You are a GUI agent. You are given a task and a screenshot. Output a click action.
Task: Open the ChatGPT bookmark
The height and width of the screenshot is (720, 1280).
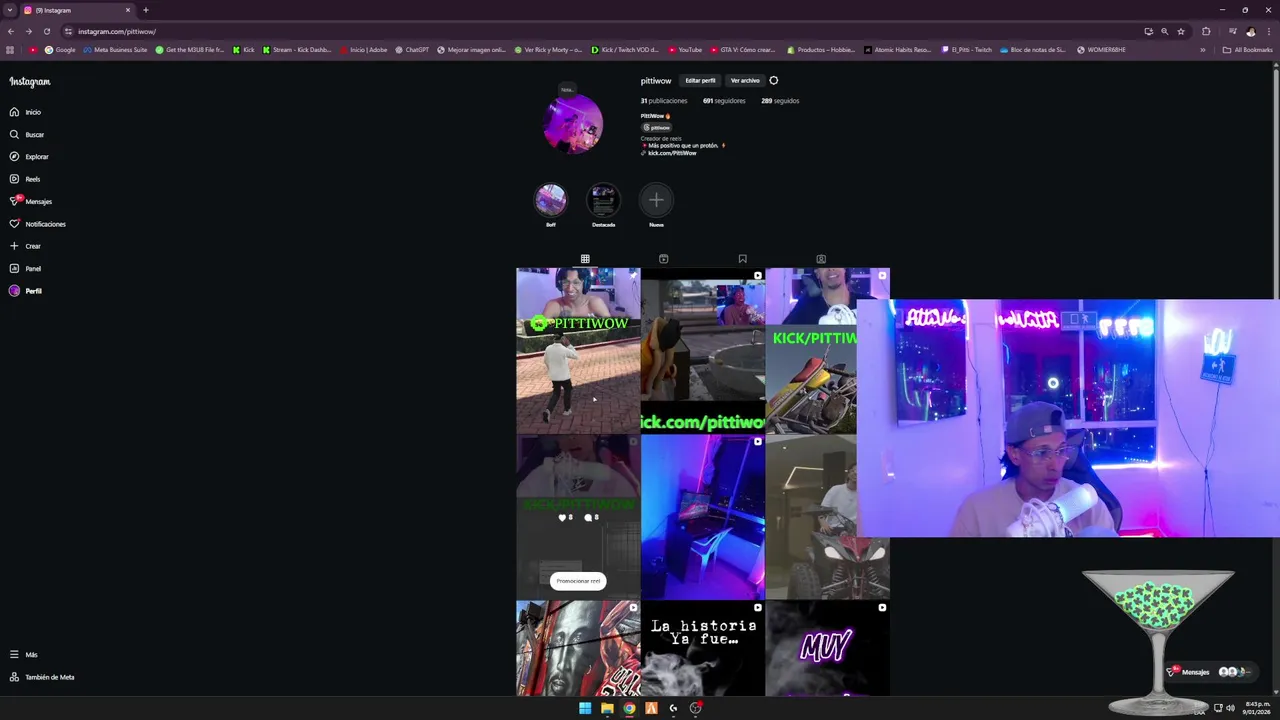click(x=412, y=50)
